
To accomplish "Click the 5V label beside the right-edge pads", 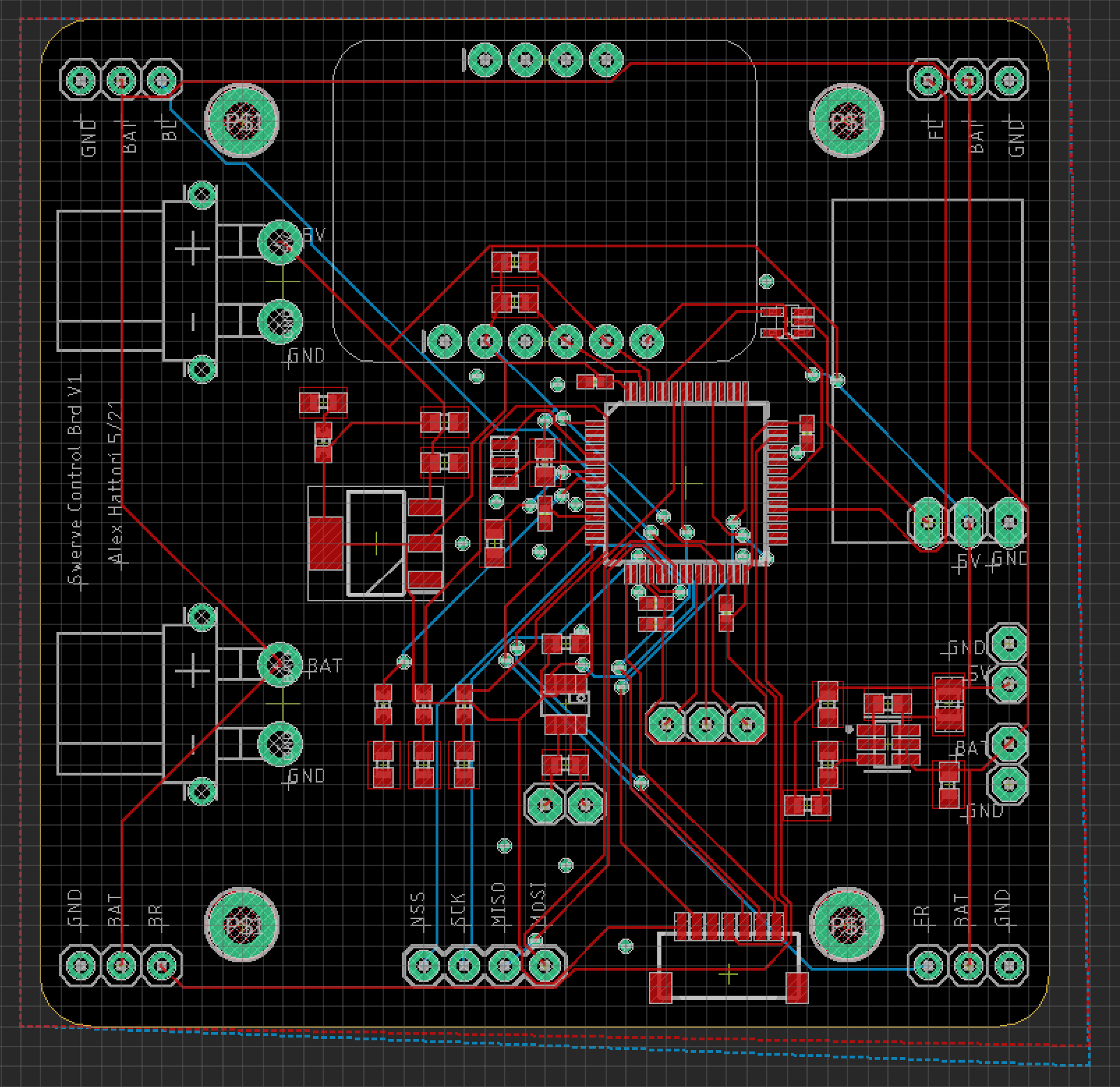I will pos(979,673).
